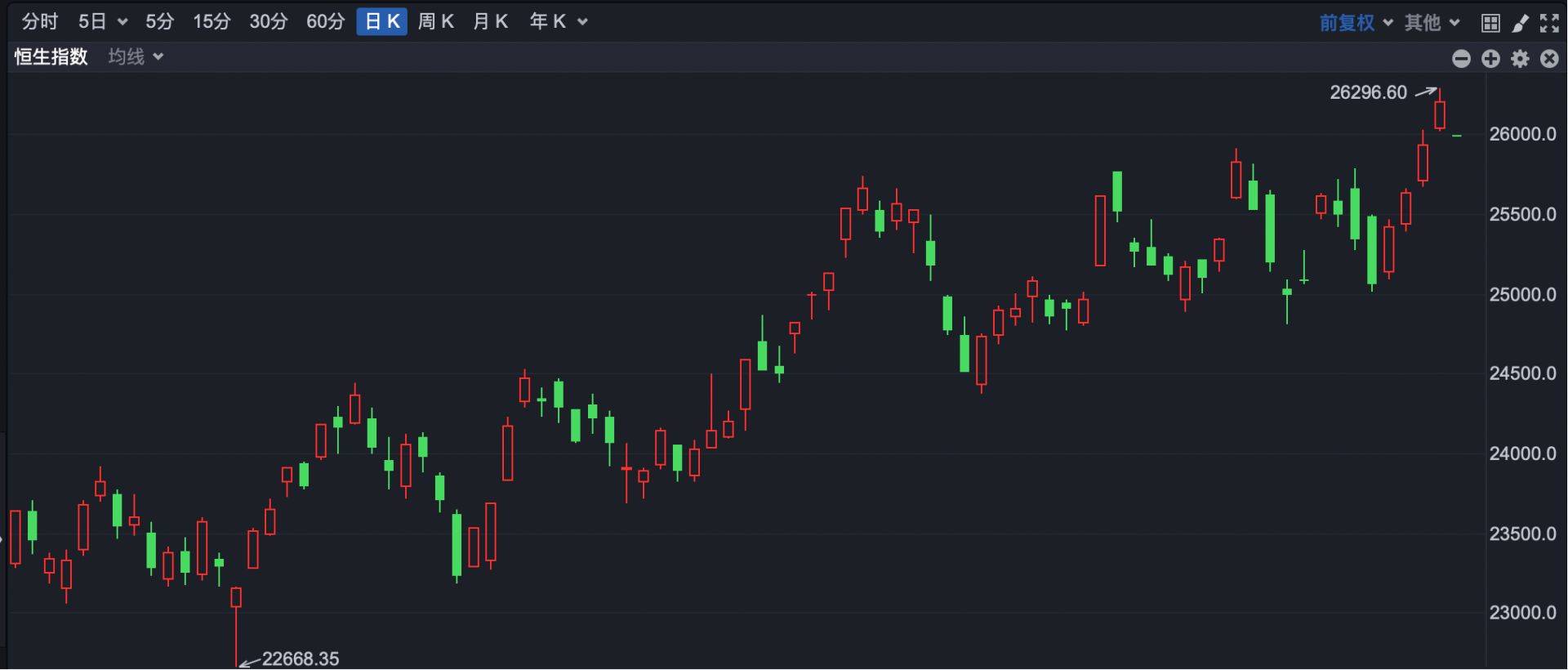
Task: Click the 24500.0 axis label
Action: click(1522, 373)
